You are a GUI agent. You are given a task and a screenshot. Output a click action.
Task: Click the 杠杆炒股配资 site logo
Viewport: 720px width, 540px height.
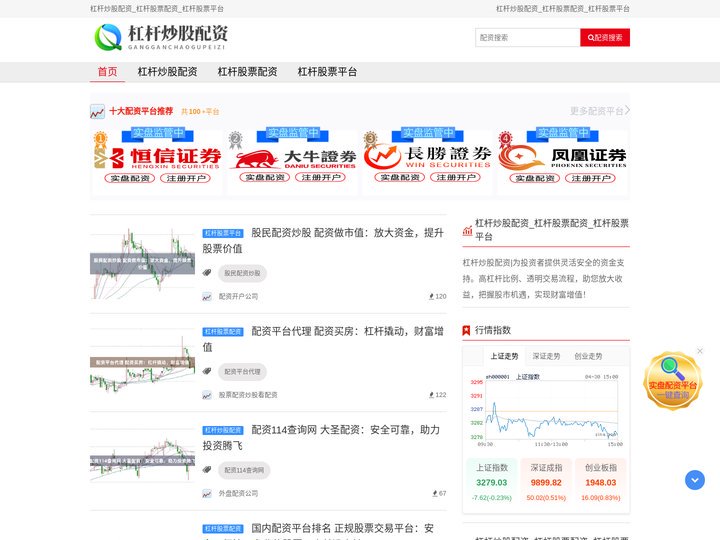coord(161,37)
